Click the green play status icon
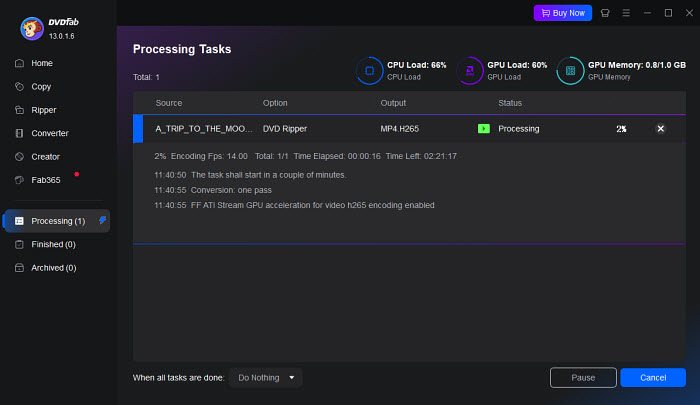Image resolution: width=700 pixels, height=405 pixels. pos(483,129)
